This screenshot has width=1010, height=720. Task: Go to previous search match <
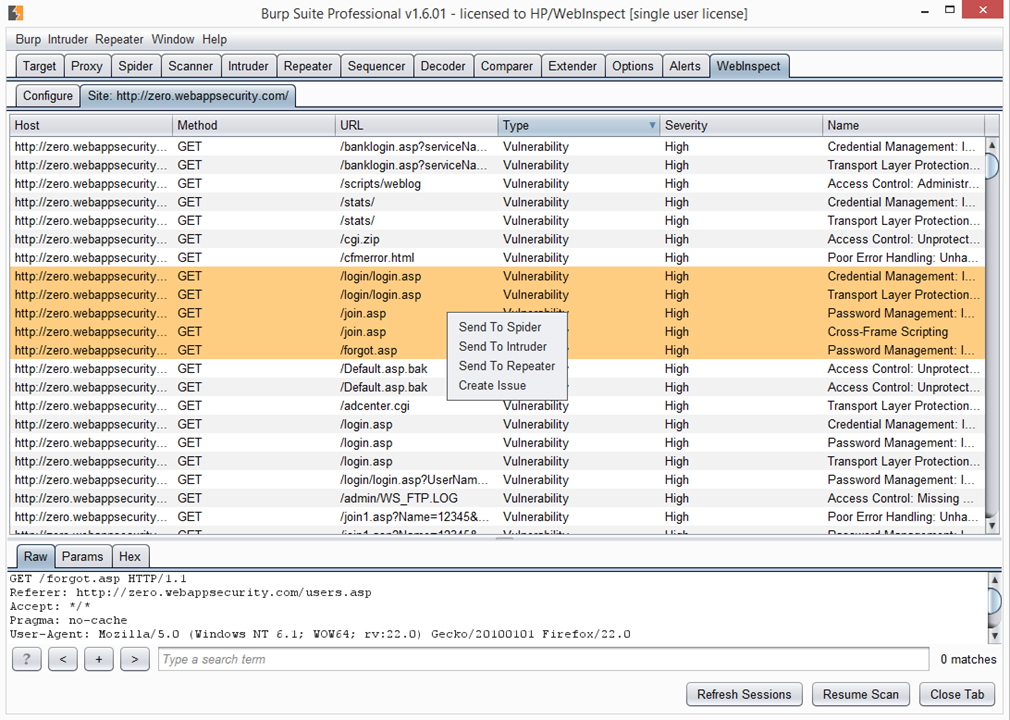point(62,659)
